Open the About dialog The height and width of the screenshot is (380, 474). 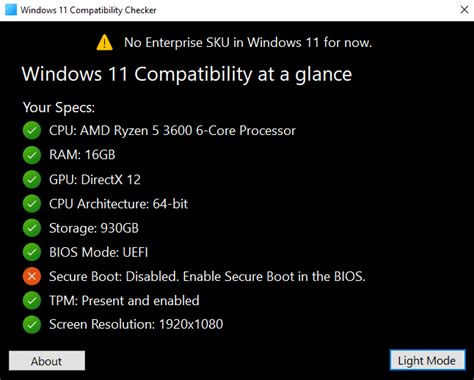pos(47,361)
